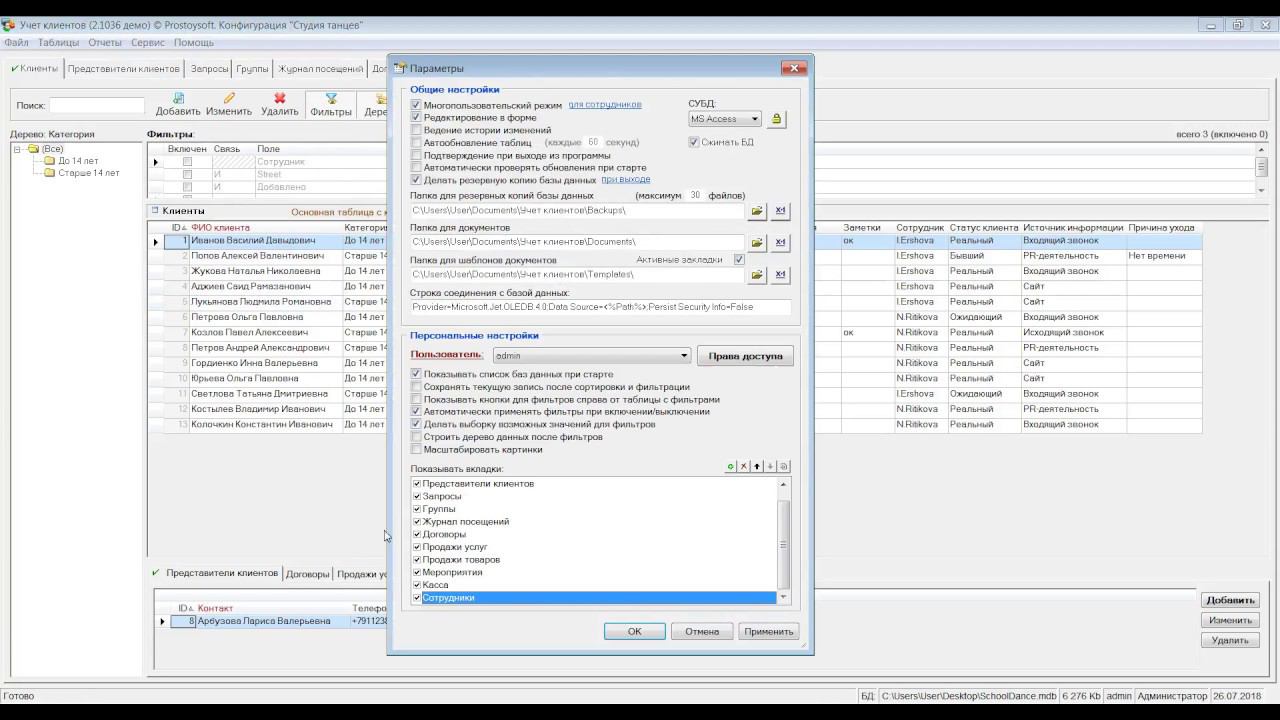Toggle Показывать список баз данных при старте
This screenshot has width=1280, height=720.
click(x=416, y=374)
